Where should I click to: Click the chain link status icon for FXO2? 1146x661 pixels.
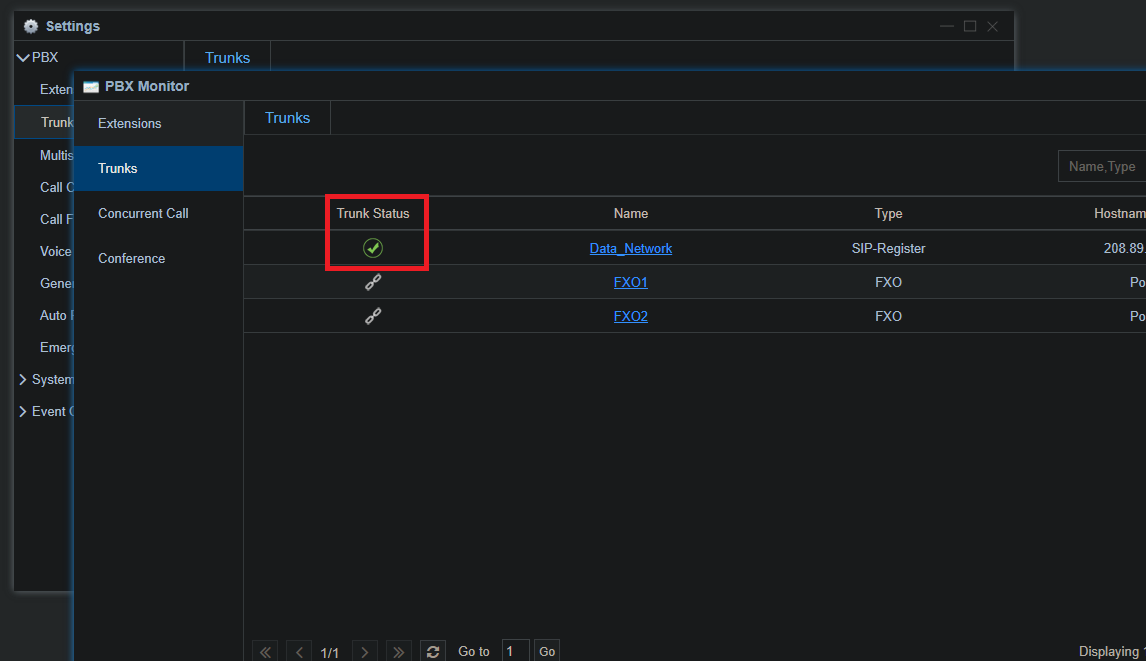(x=373, y=316)
